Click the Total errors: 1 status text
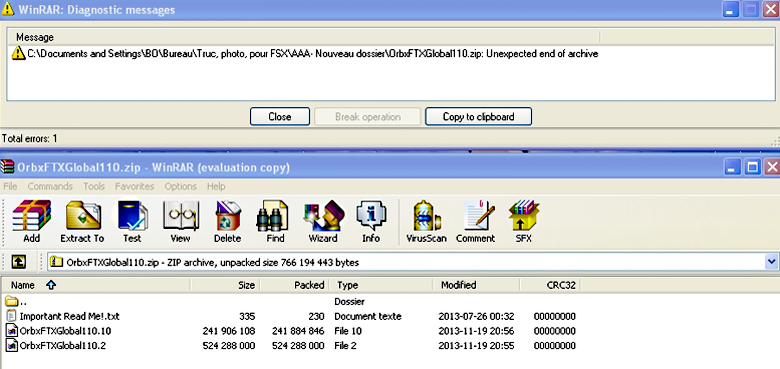 click(x=30, y=139)
